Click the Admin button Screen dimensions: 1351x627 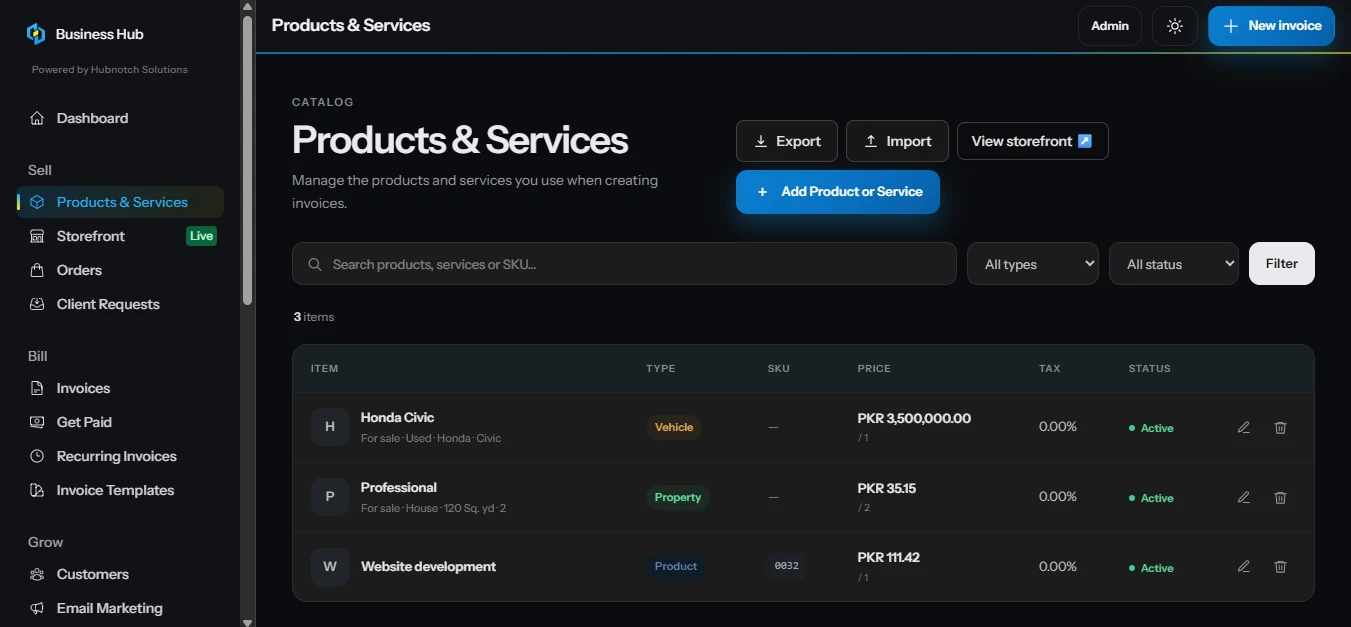tap(1110, 26)
